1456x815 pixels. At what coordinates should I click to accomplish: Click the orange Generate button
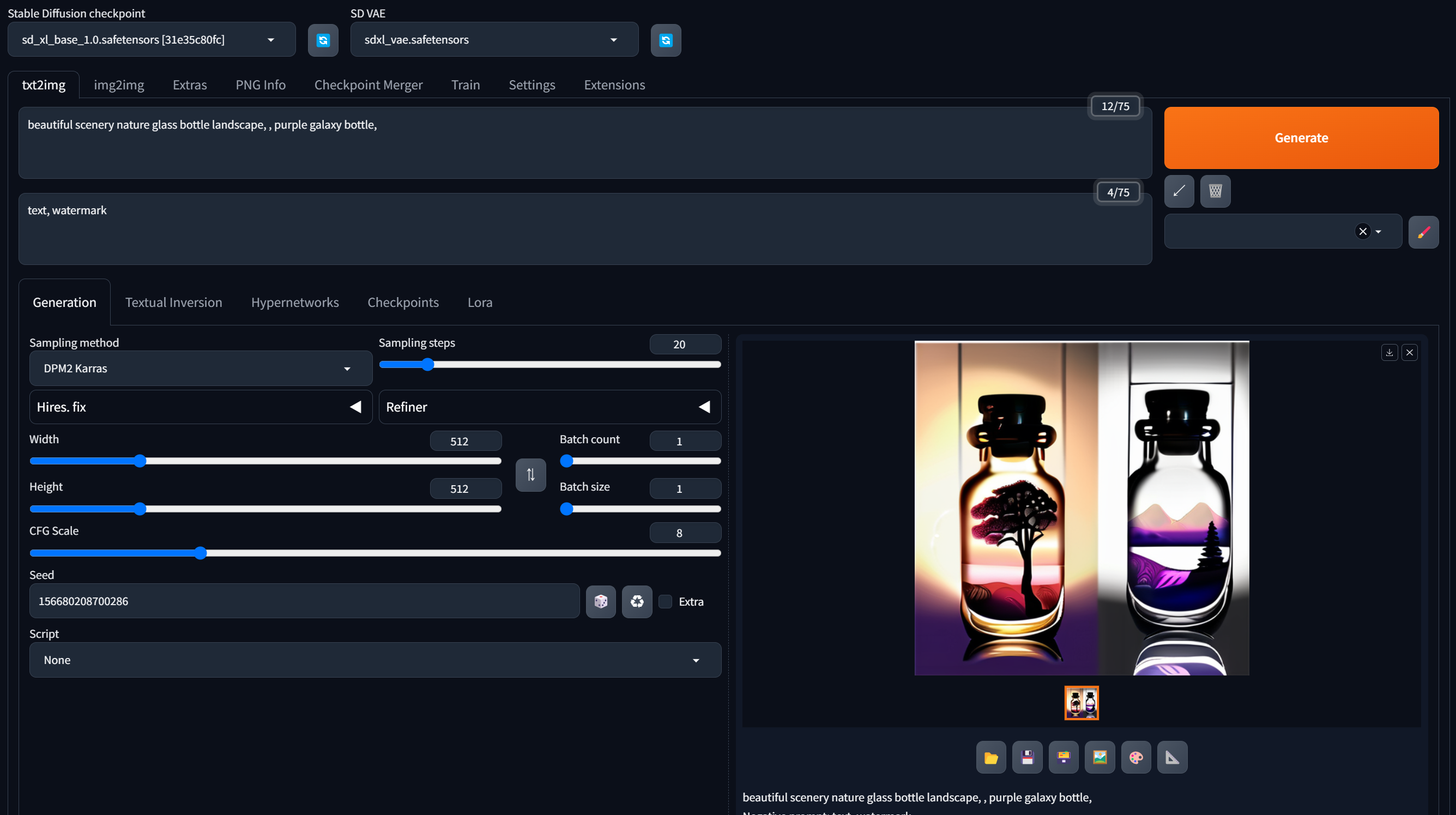pos(1301,138)
